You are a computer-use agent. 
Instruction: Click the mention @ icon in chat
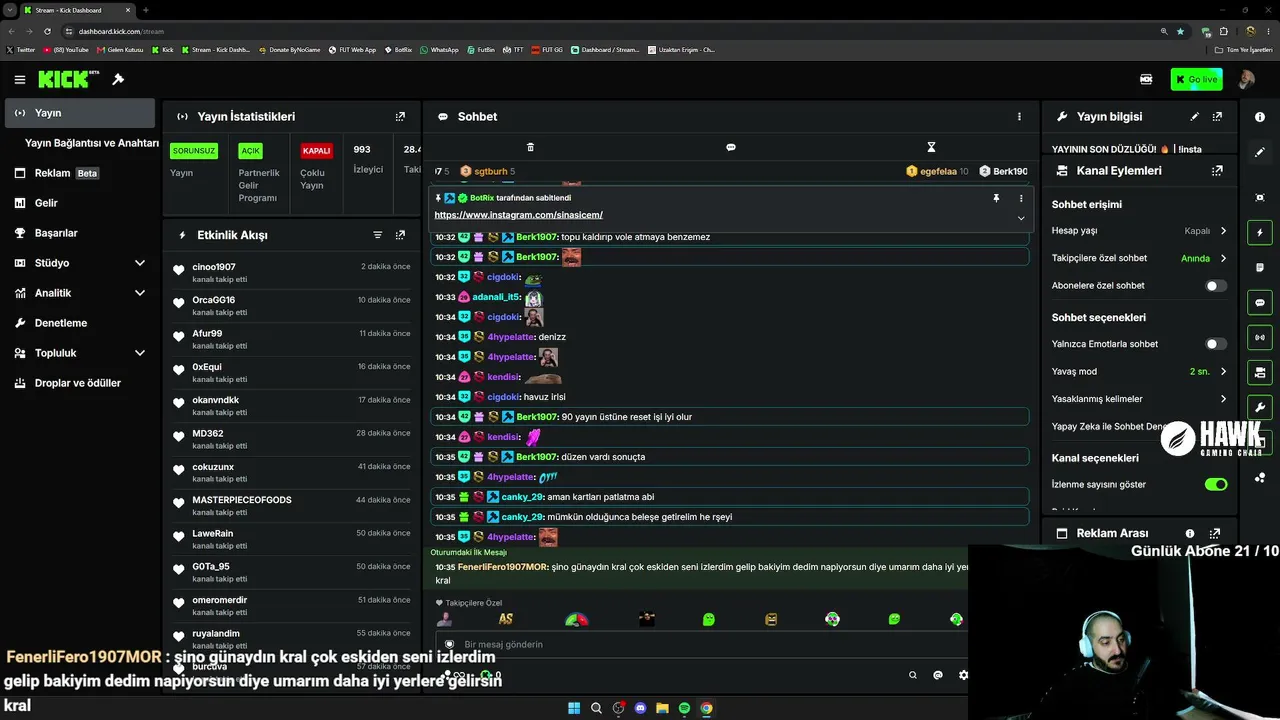937,675
